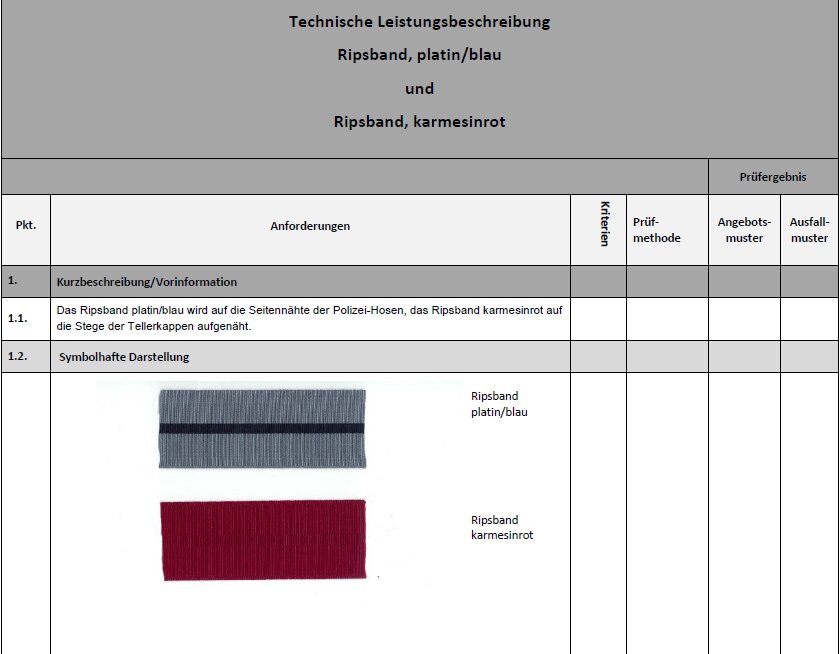The width and height of the screenshot is (840, 654).
Task: Select the 'Ripsband, platin/blau' heading line
Action: click(419, 55)
